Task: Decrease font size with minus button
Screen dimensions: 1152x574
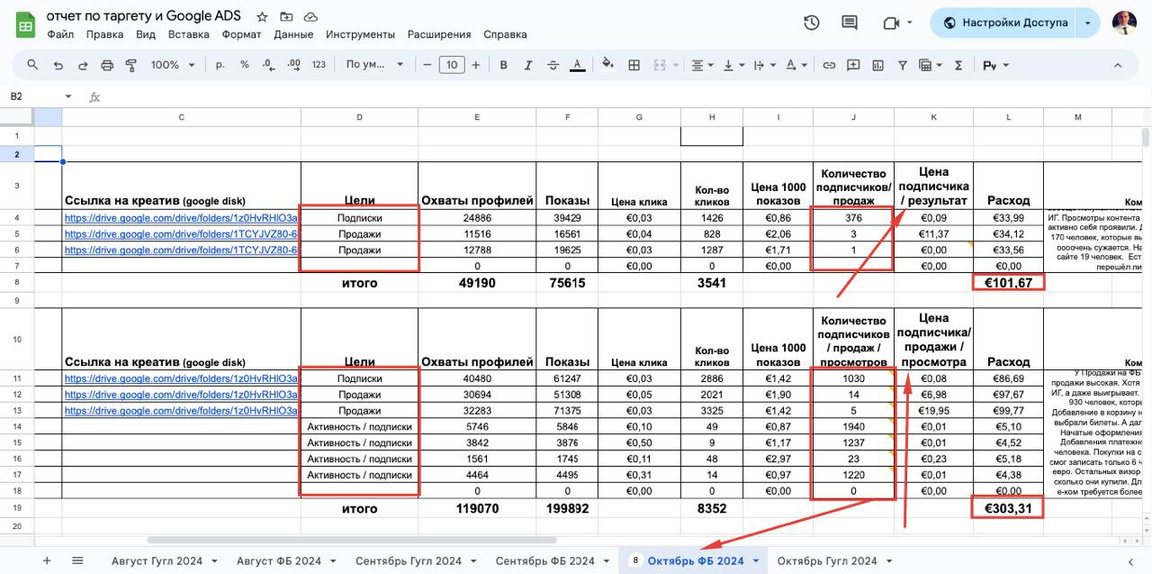Action: click(x=428, y=65)
